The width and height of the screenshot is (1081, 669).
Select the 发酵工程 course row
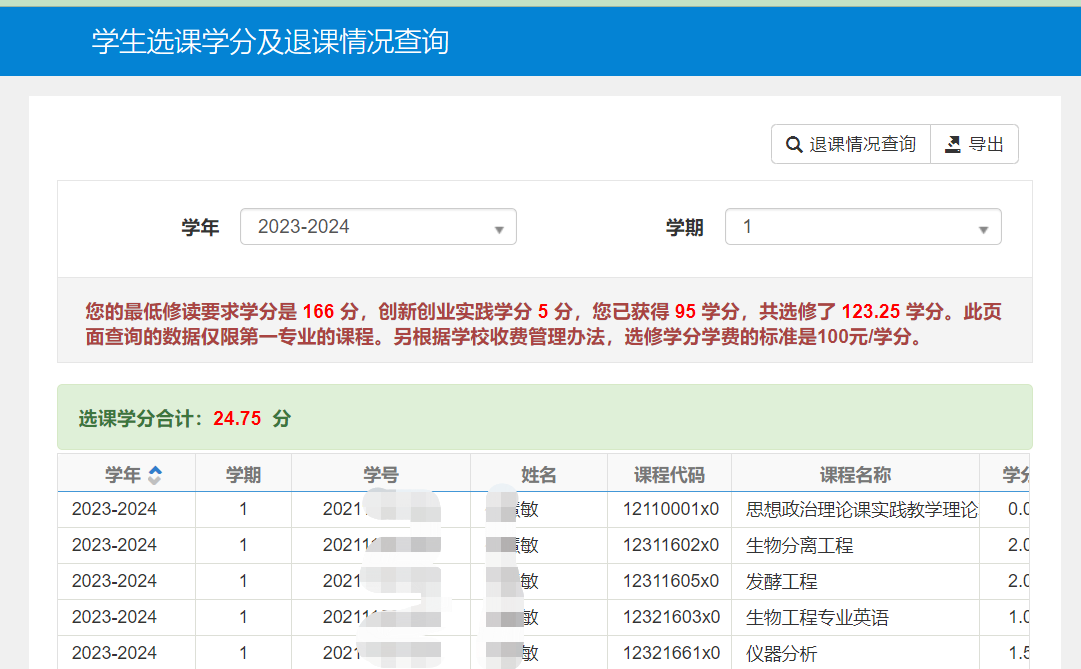tap(781, 582)
